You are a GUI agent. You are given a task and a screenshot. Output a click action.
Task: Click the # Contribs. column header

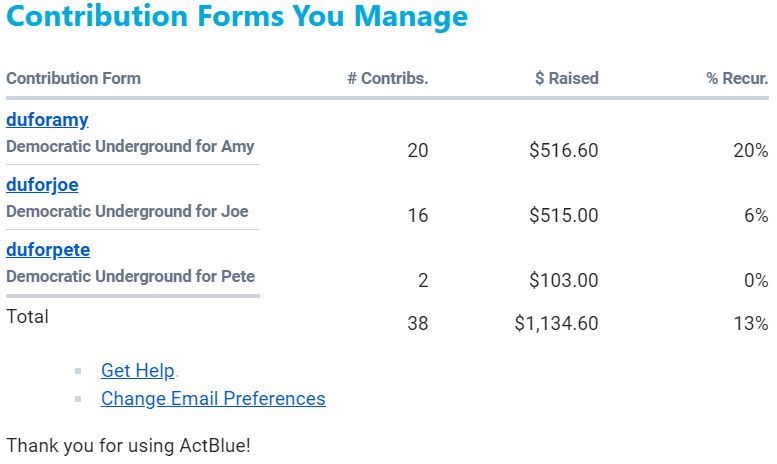[x=387, y=78]
